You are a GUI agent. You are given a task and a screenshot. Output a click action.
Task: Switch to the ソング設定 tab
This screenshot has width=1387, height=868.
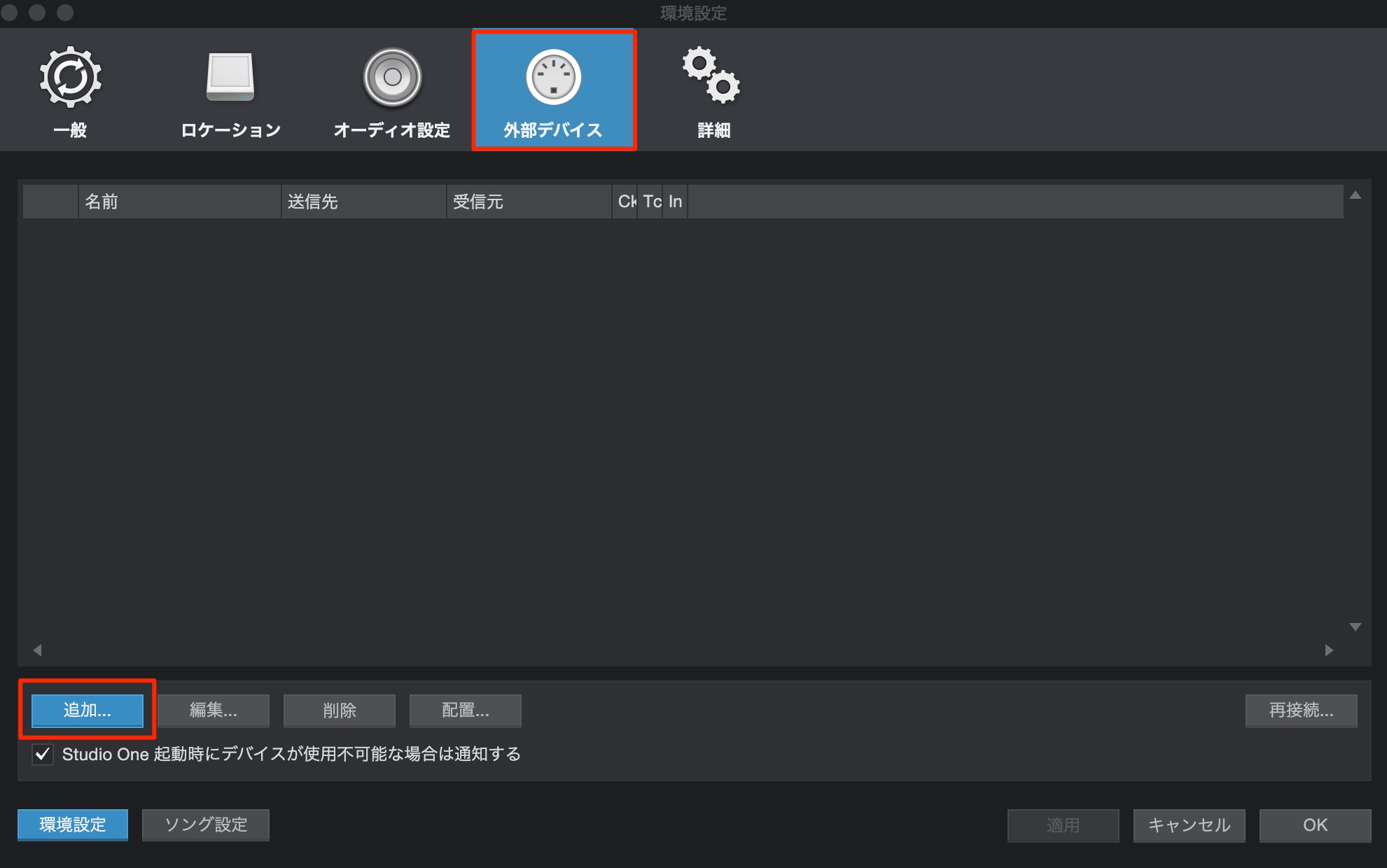click(206, 825)
